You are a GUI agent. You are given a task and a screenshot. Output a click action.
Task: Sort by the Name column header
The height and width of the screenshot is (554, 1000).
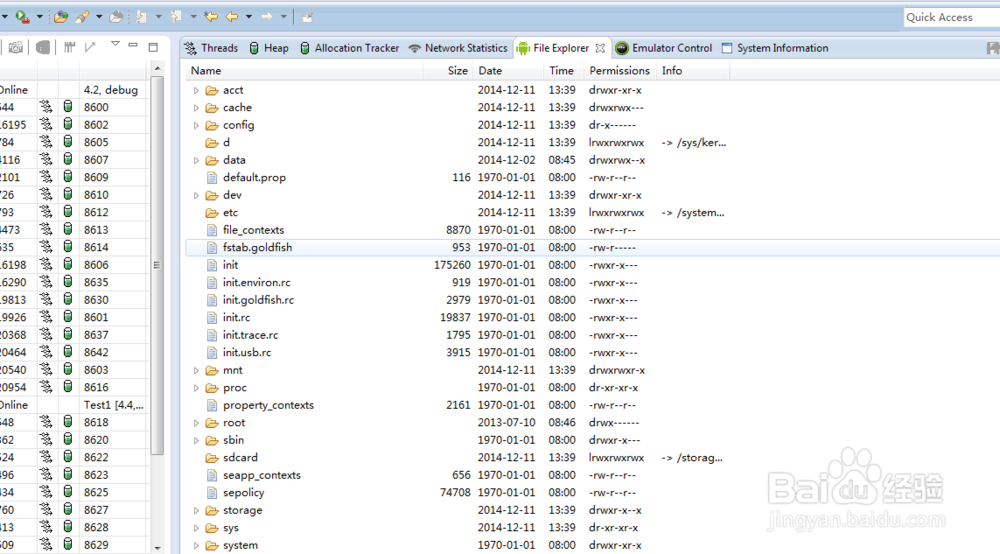coord(305,71)
